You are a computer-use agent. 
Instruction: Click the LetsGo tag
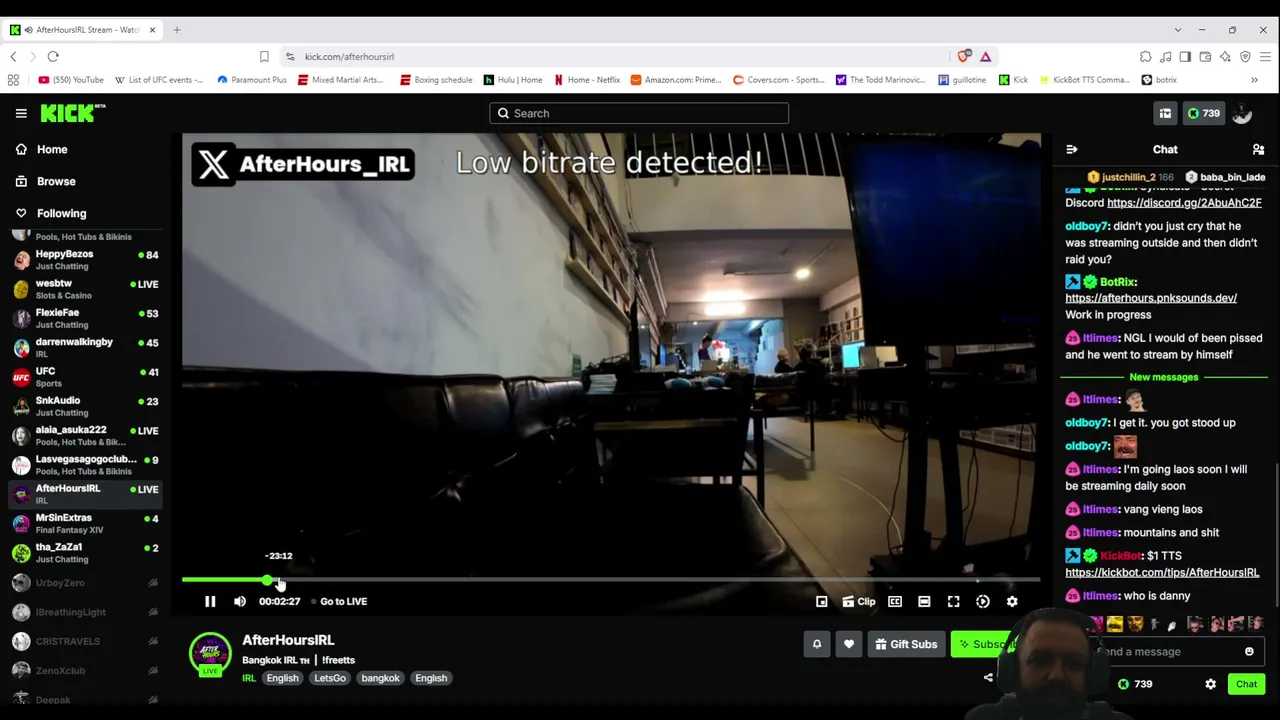(x=330, y=678)
